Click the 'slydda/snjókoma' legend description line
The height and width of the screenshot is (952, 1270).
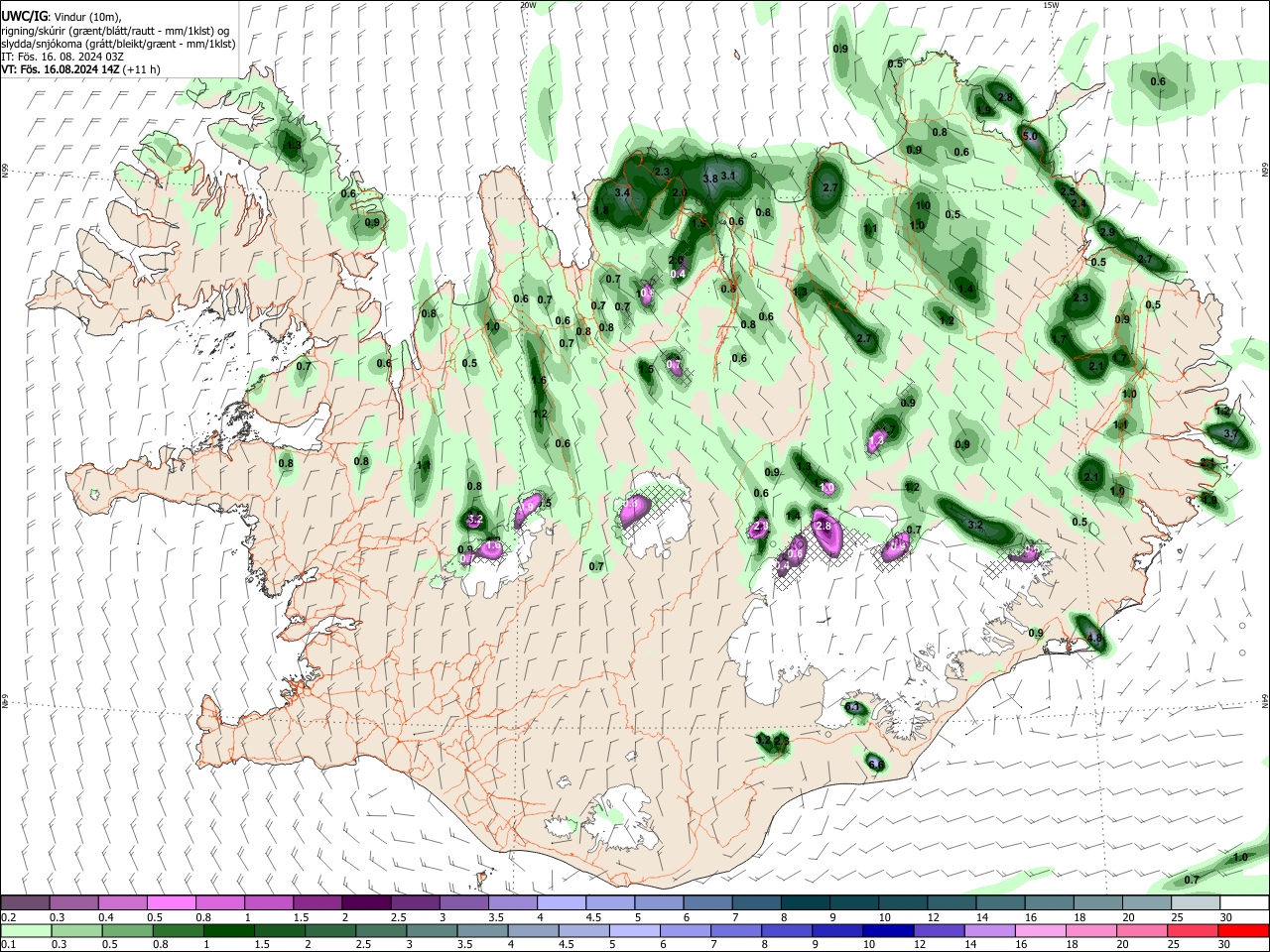tap(118, 44)
